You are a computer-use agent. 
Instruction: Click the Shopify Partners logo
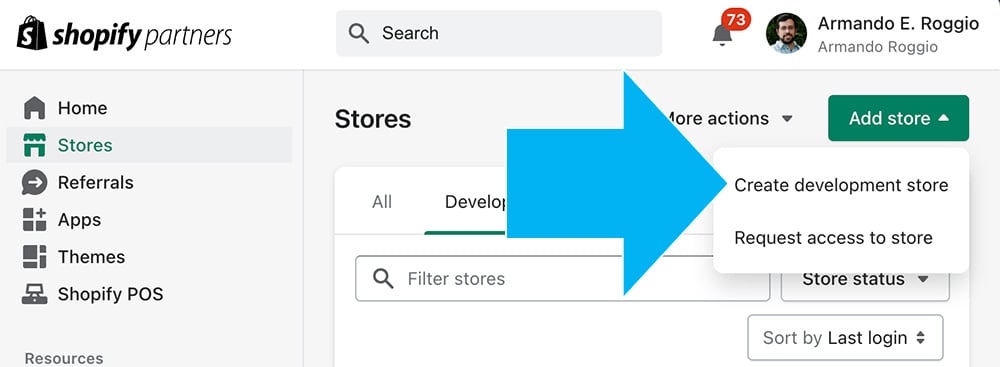[124, 34]
